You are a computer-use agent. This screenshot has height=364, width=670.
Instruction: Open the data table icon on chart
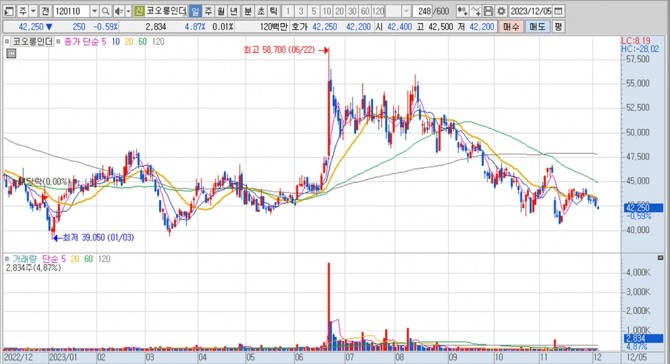tap(11, 53)
